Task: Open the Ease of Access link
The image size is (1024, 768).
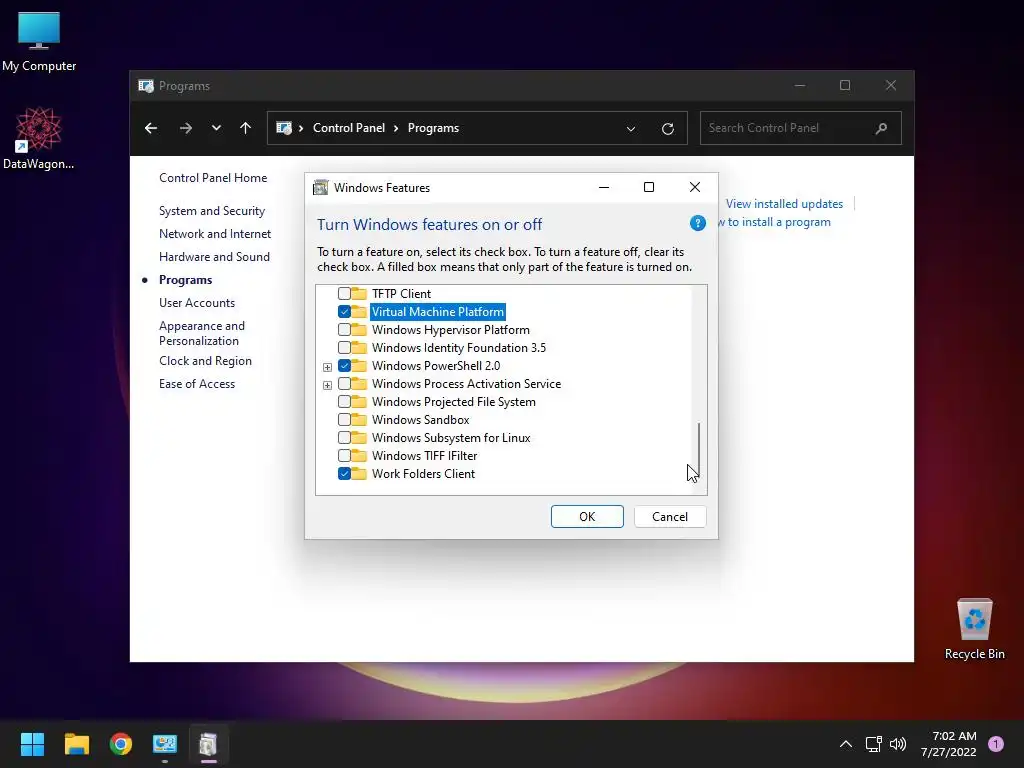Action: pyautogui.click(x=197, y=384)
